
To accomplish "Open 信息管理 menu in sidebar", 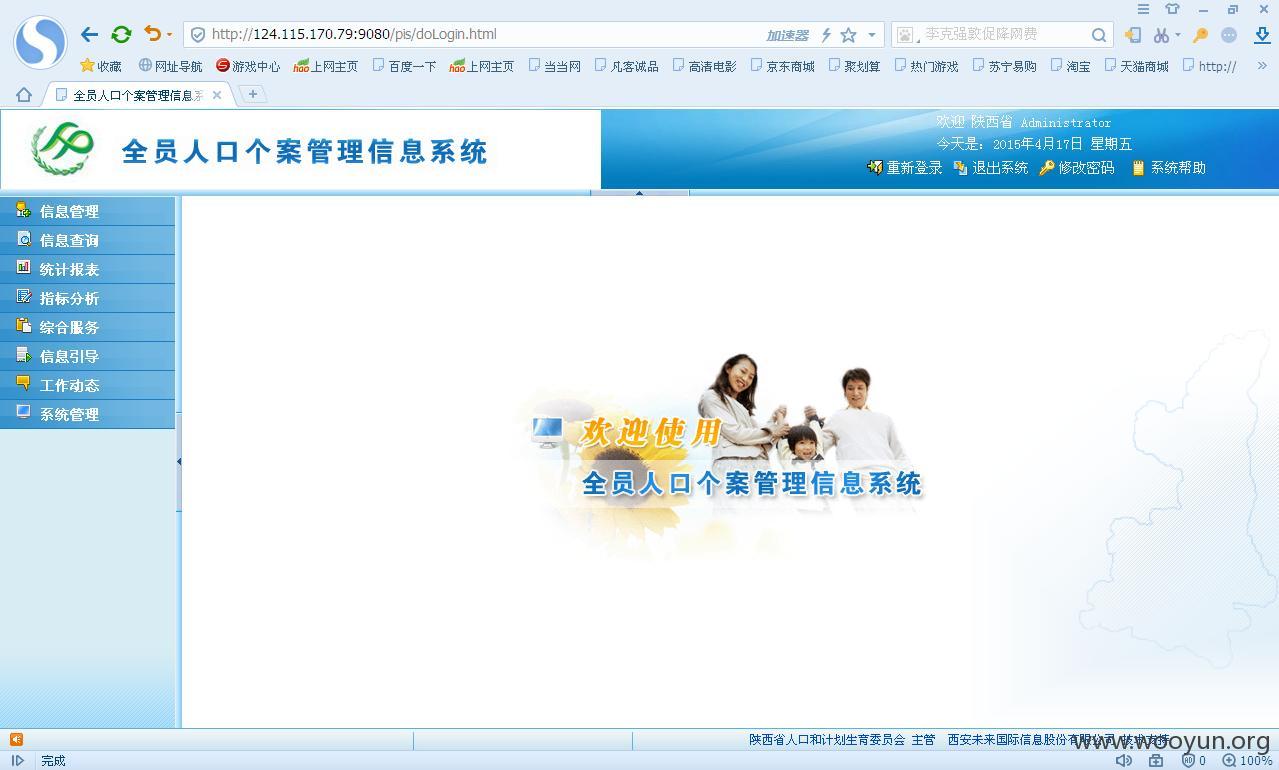I will [x=88, y=211].
